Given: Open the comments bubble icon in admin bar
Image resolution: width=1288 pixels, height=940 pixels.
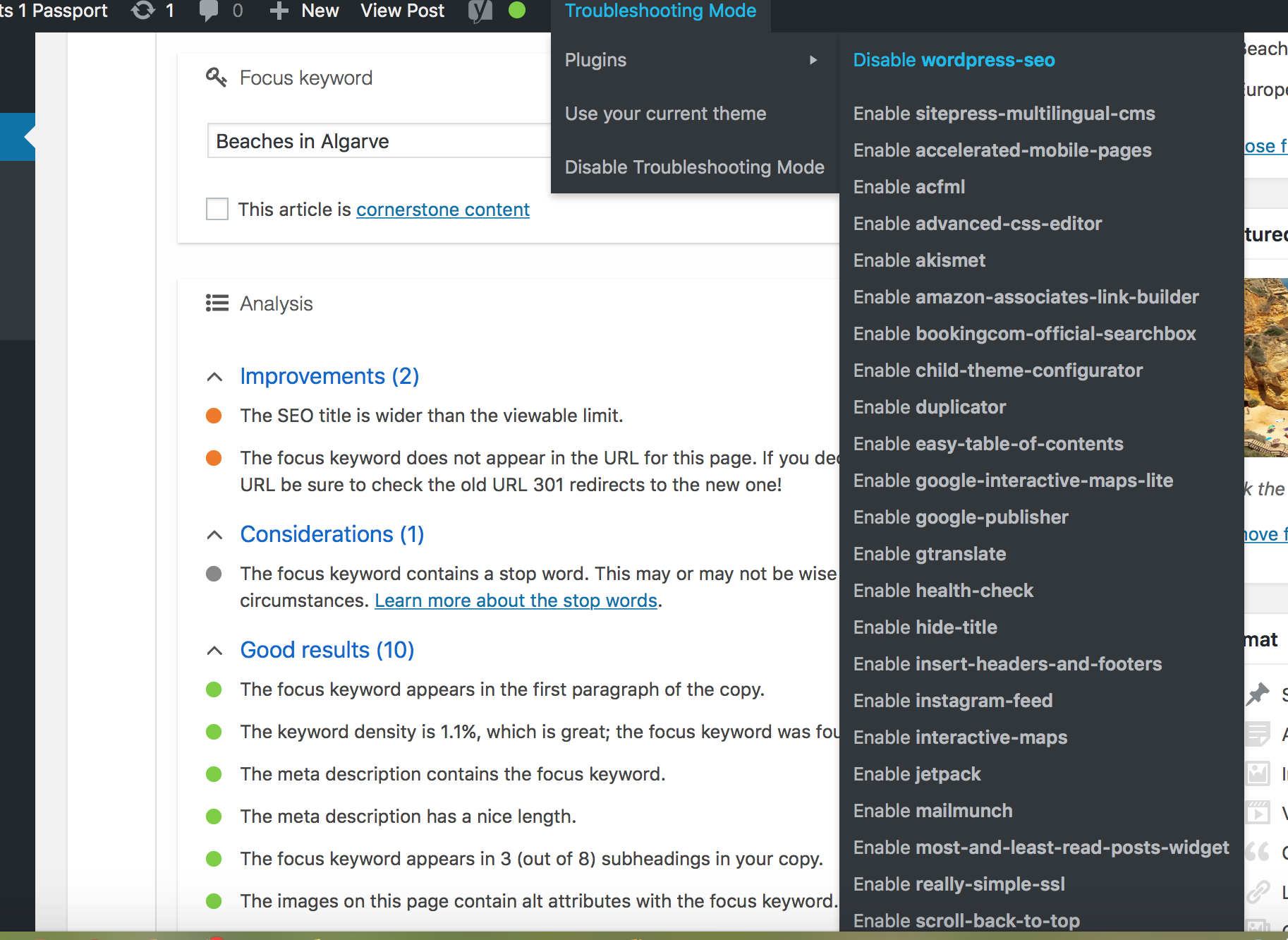Looking at the screenshot, I should pyautogui.click(x=209, y=11).
